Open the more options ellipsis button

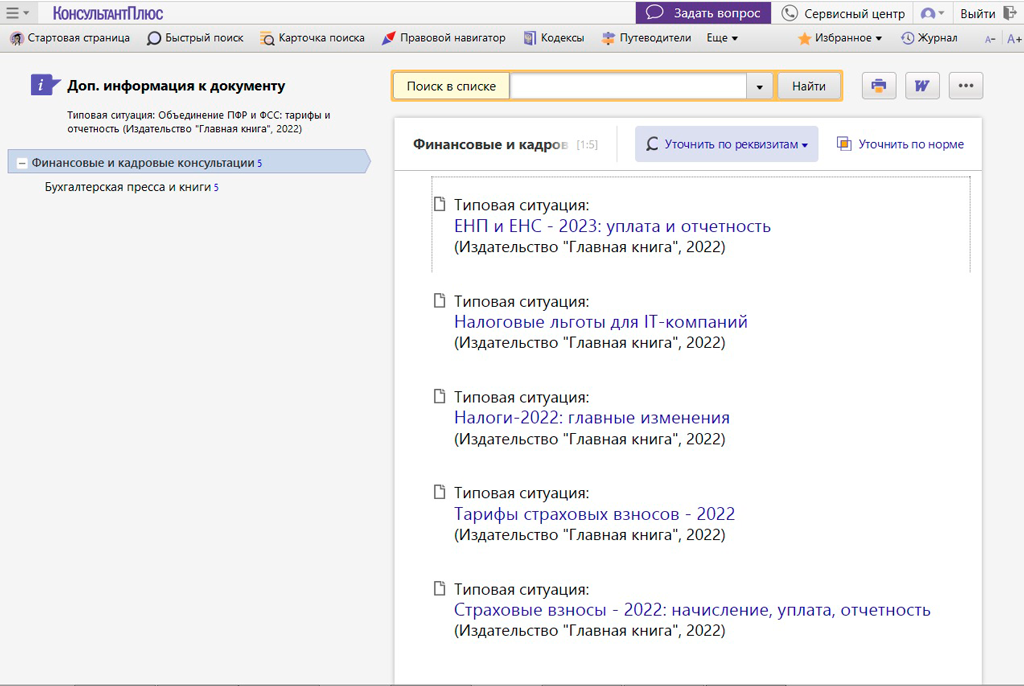coord(966,86)
